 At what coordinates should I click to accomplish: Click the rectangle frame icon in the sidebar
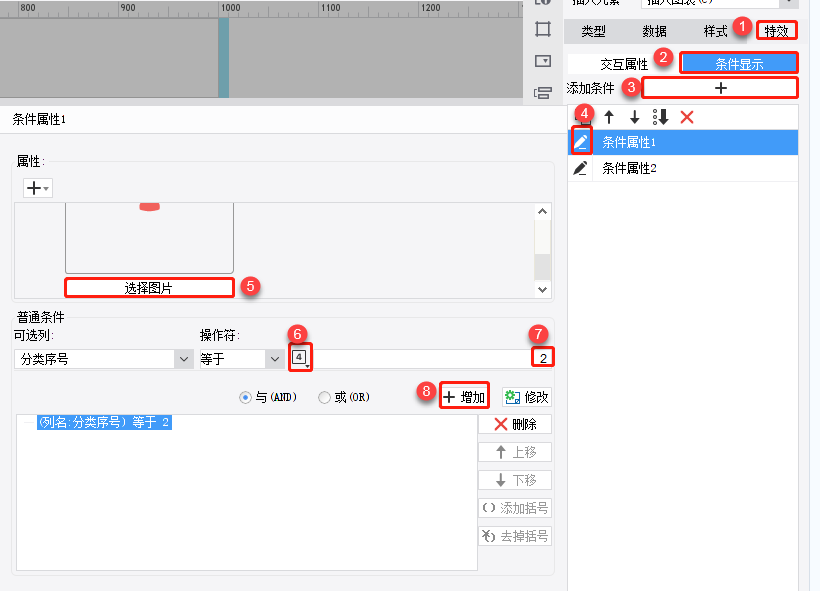pos(543,29)
